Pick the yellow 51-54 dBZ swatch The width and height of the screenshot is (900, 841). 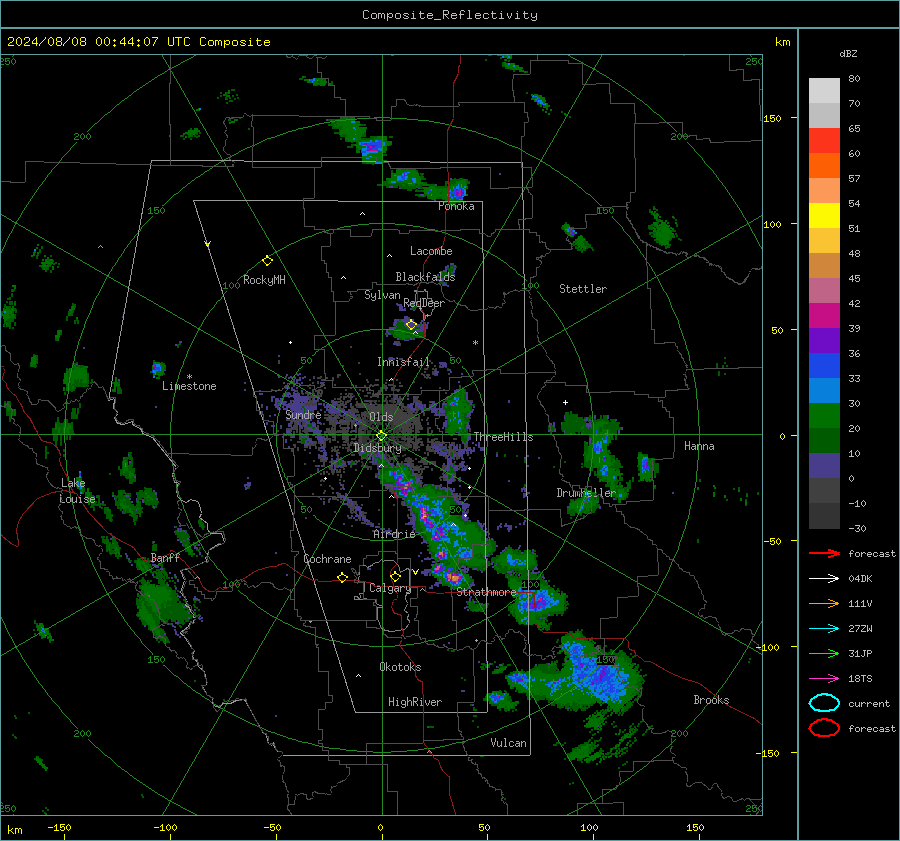tap(824, 215)
